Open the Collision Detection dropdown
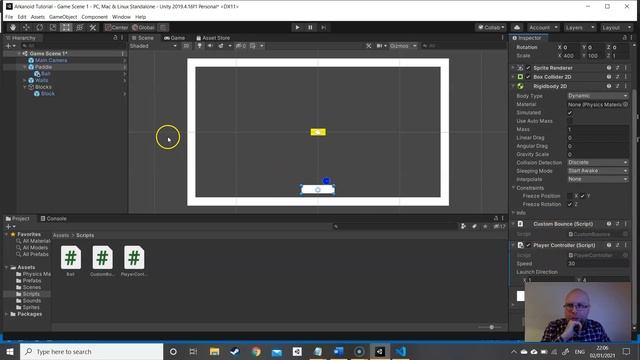This screenshot has width=640, height=360. pos(598,162)
